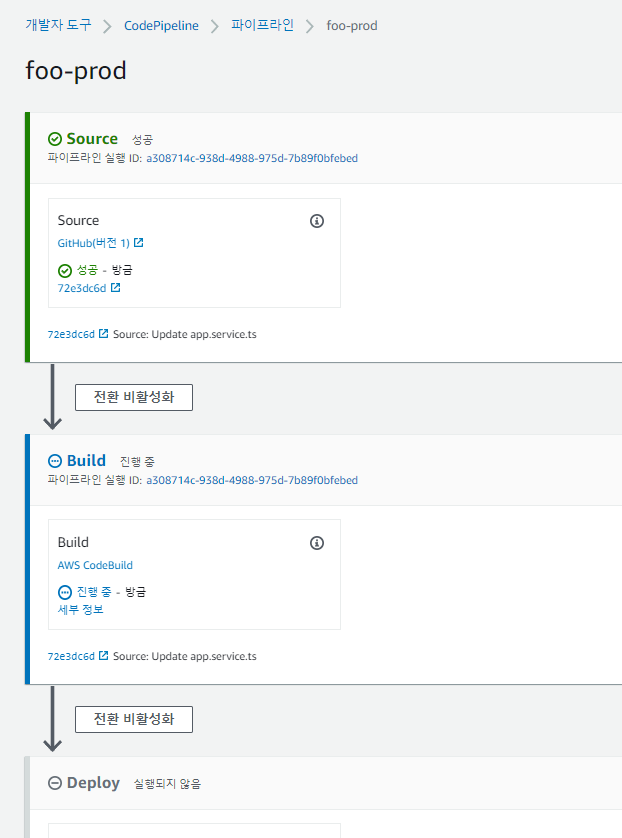Viewport: 622px width, 838px height.
Task: Click external link icon in Build stage commit footer
Action: [x=104, y=656]
